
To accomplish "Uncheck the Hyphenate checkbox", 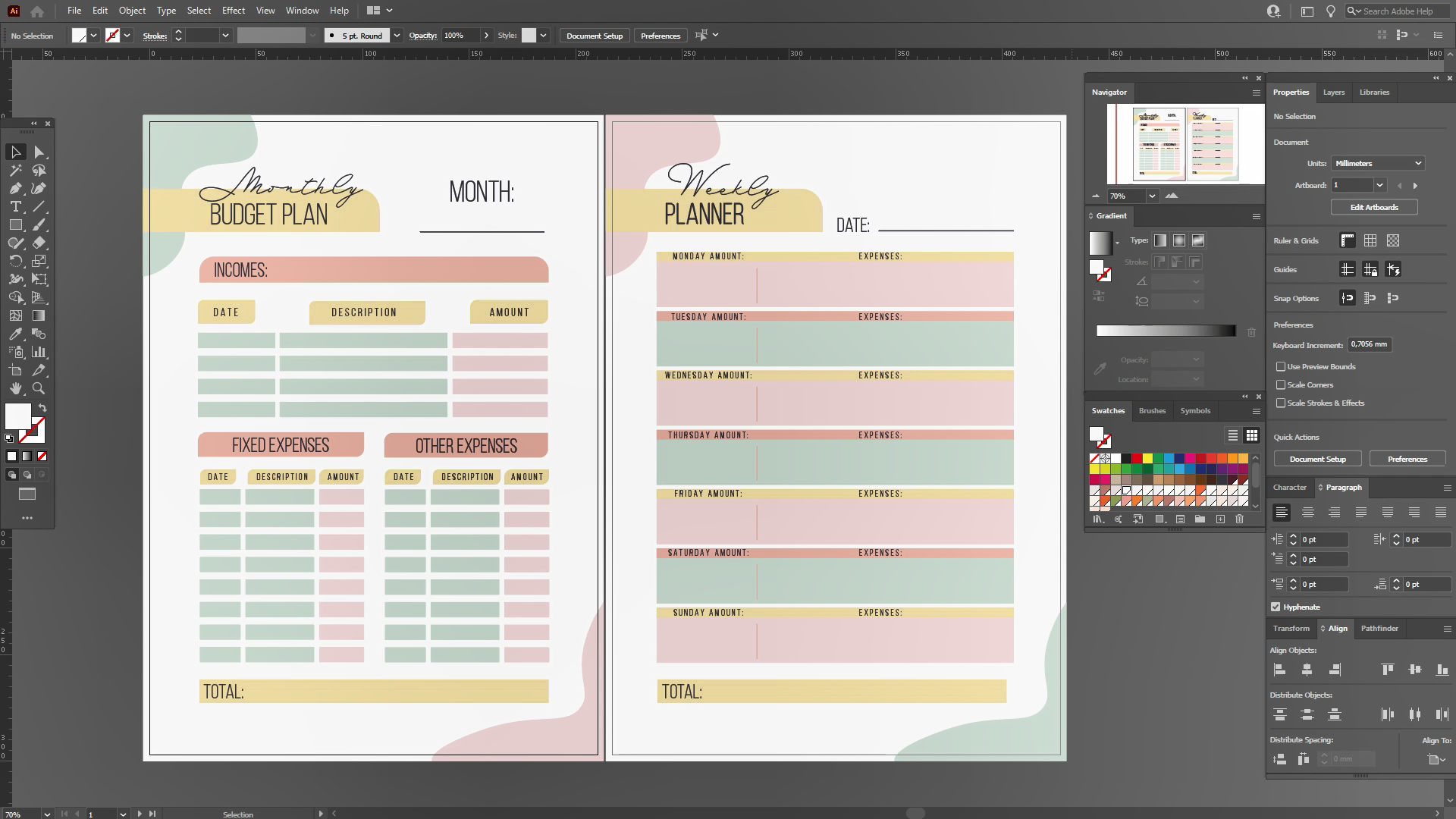I will (1276, 607).
